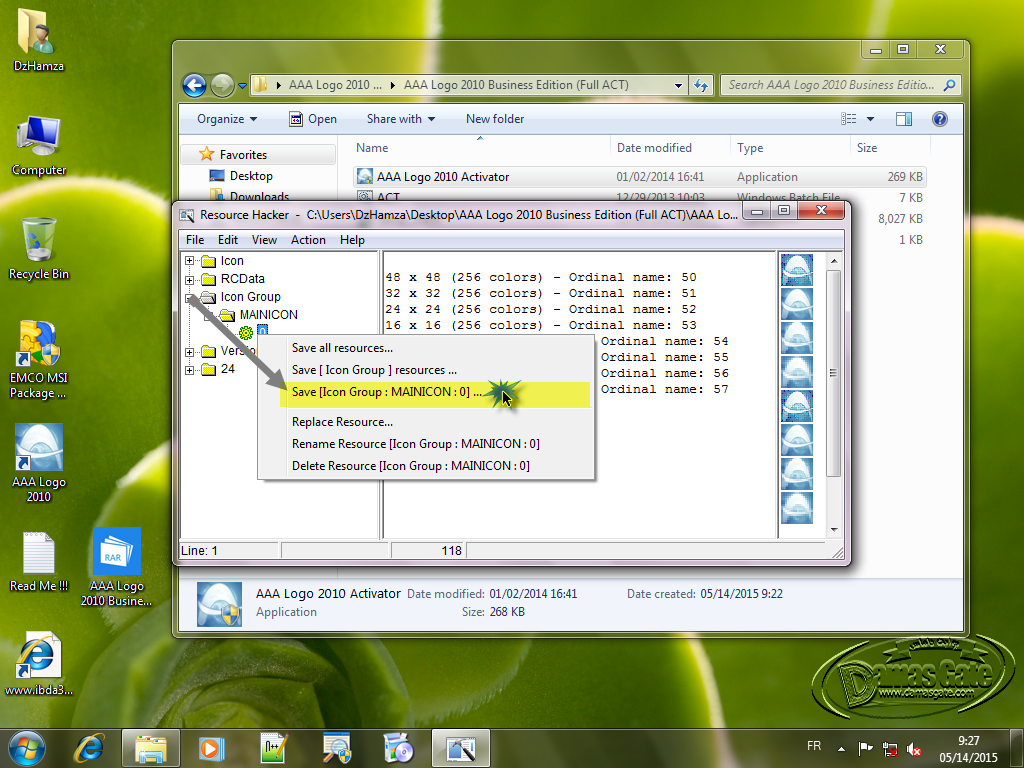Show hidden tray icons arrow
Viewport: 1024px width, 768px height.
[841, 749]
